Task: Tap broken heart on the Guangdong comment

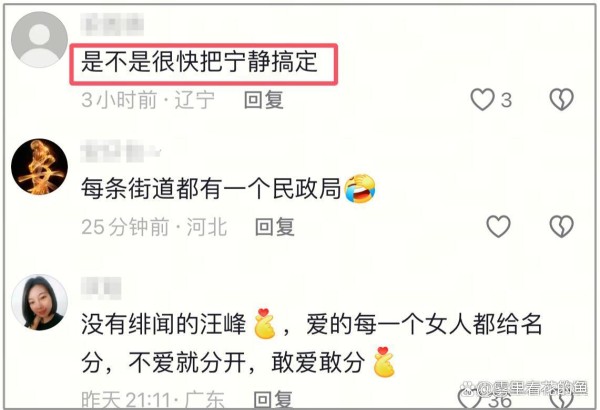Action: [561, 401]
